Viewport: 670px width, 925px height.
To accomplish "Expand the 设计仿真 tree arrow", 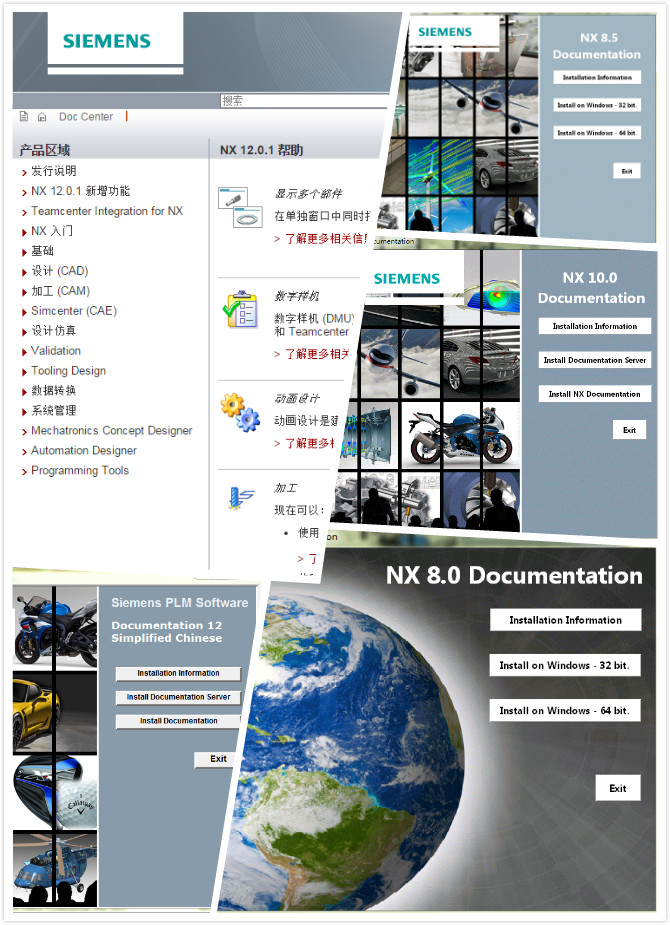I will (x=24, y=332).
